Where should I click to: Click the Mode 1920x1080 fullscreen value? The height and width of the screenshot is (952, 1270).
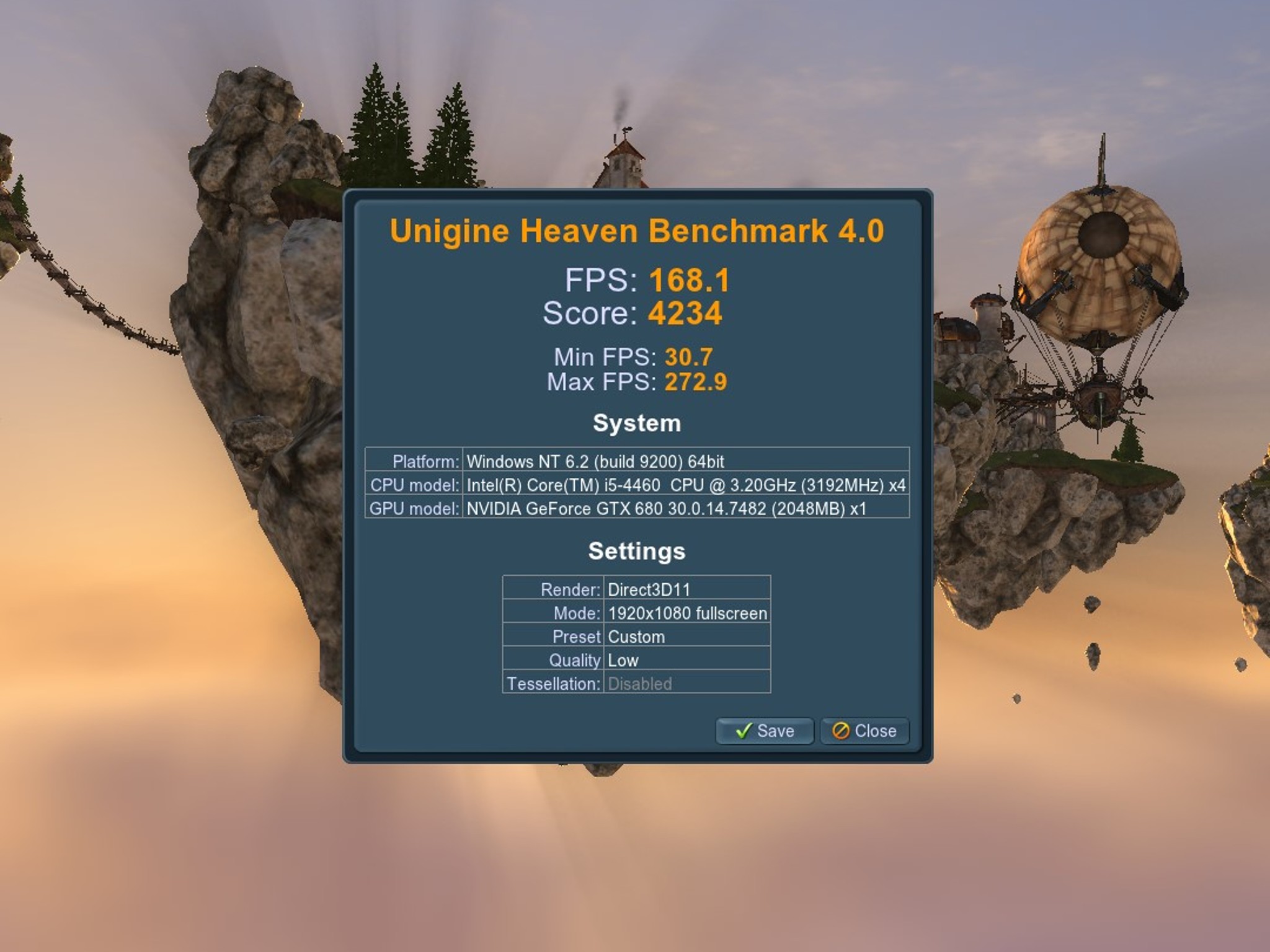coord(687,612)
